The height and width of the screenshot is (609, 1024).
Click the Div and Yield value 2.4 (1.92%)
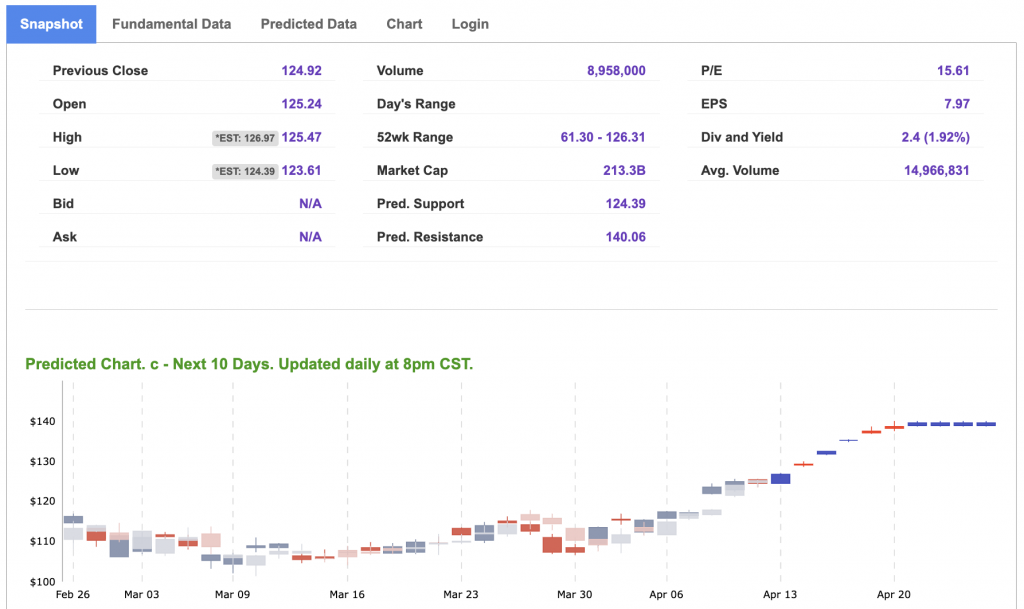[x=935, y=137]
